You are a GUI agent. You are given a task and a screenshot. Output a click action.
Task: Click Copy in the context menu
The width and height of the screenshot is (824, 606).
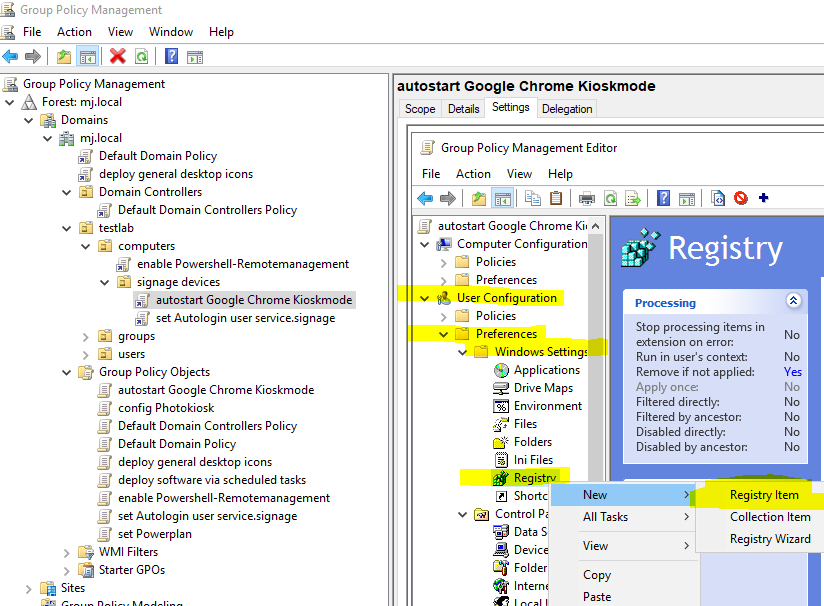[x=597, y=575]
